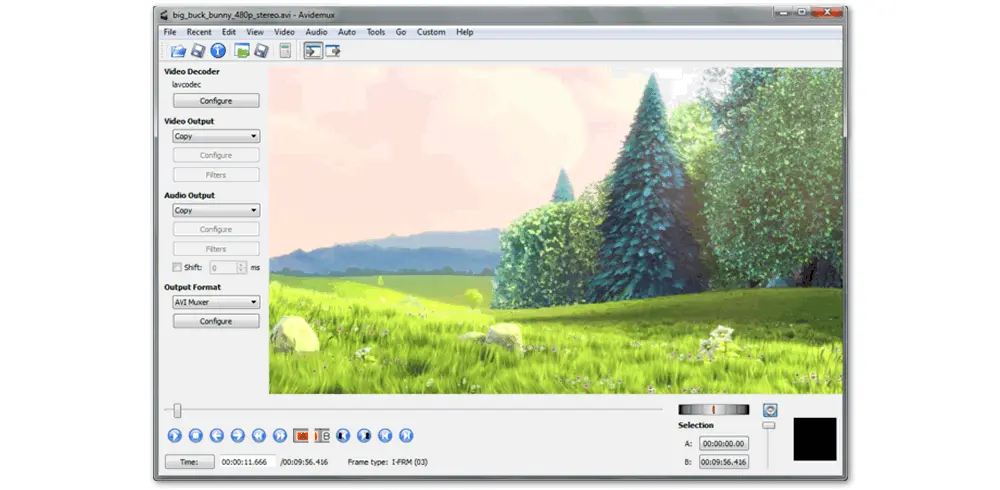
Task: Open the Go menu
Action: click(401, 32)
